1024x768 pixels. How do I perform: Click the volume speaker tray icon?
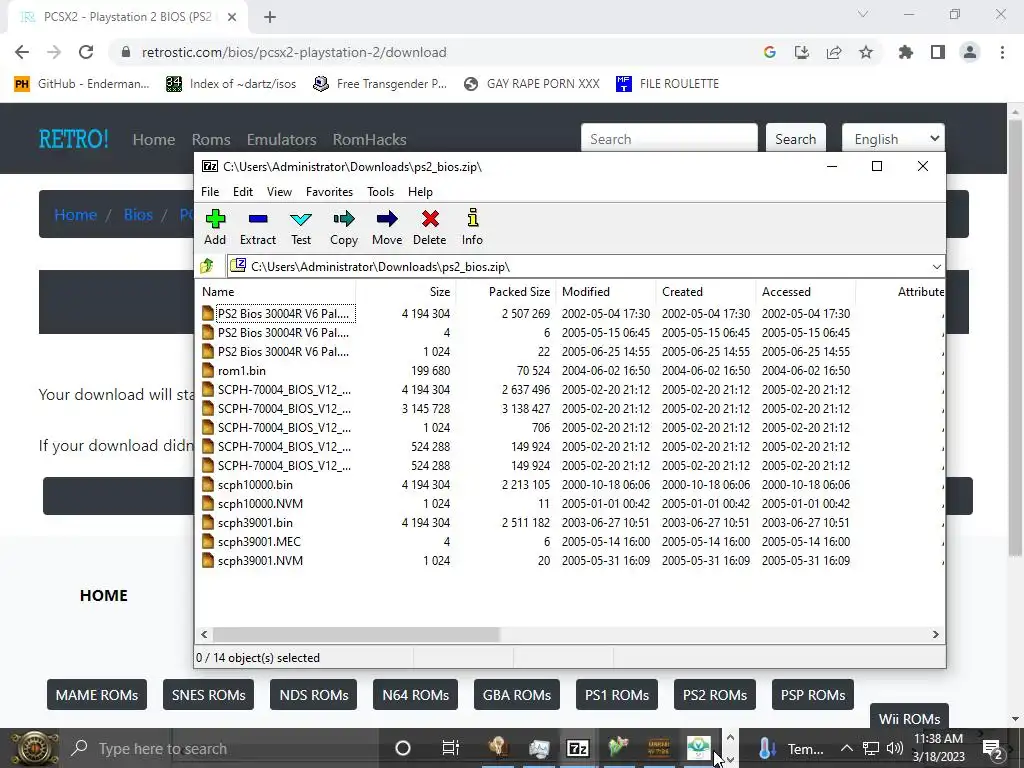coord(895,748)
